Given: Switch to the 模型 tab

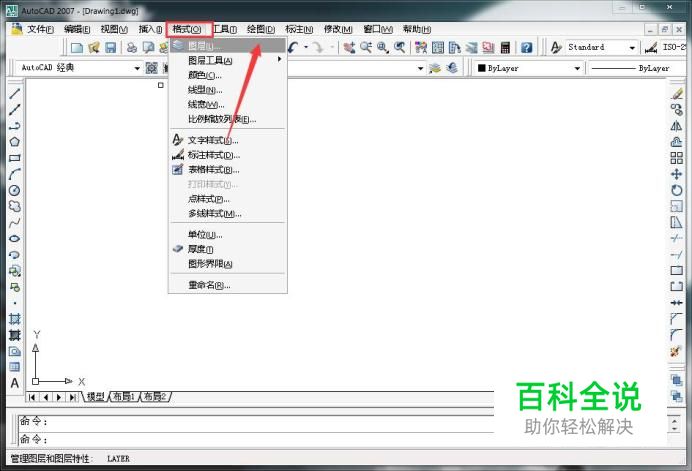Looking at the screenshot, I should tap(95, 397).
